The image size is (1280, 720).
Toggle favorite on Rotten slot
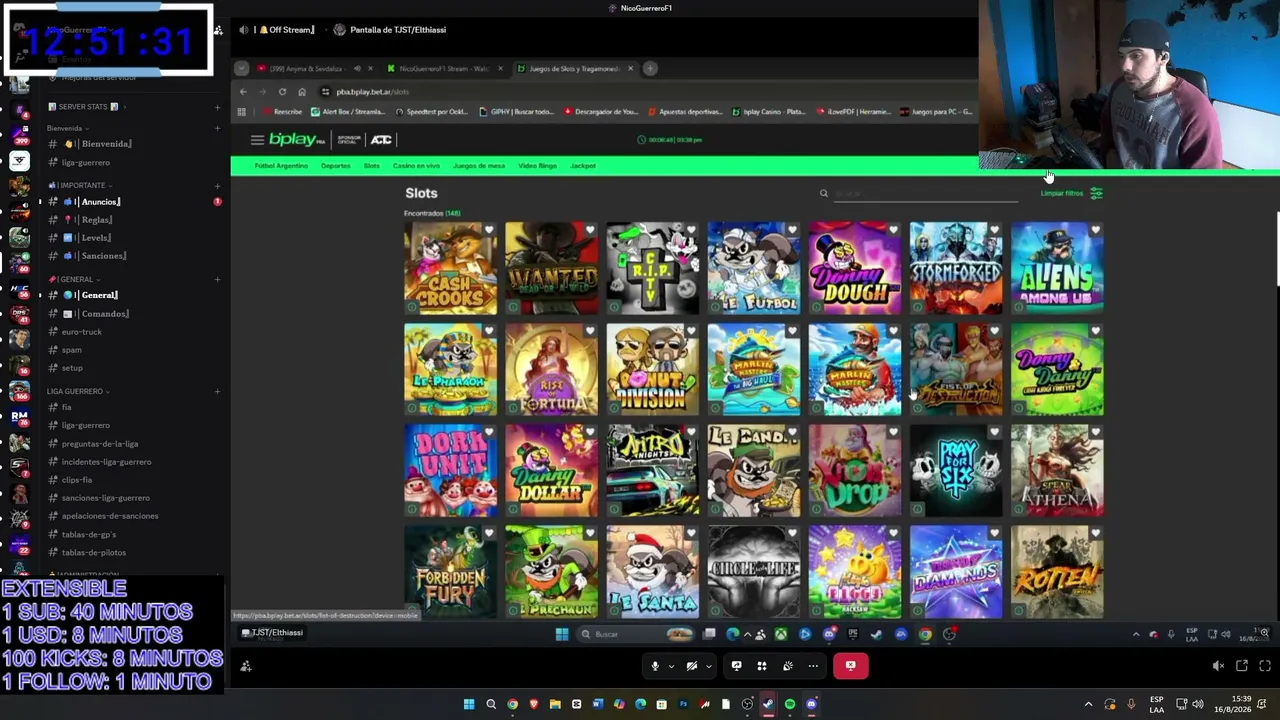click(x=1095, y=534)
